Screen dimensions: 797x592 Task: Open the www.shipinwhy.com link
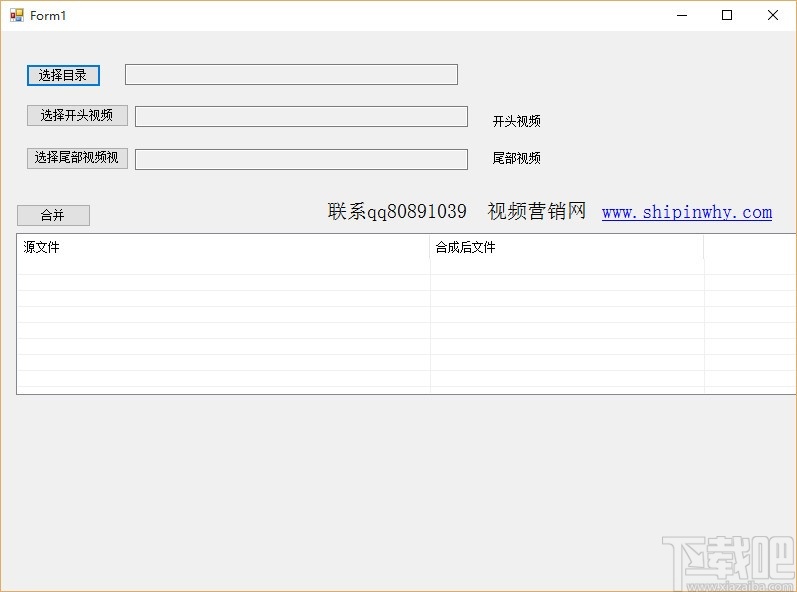[x=687, y=212]
